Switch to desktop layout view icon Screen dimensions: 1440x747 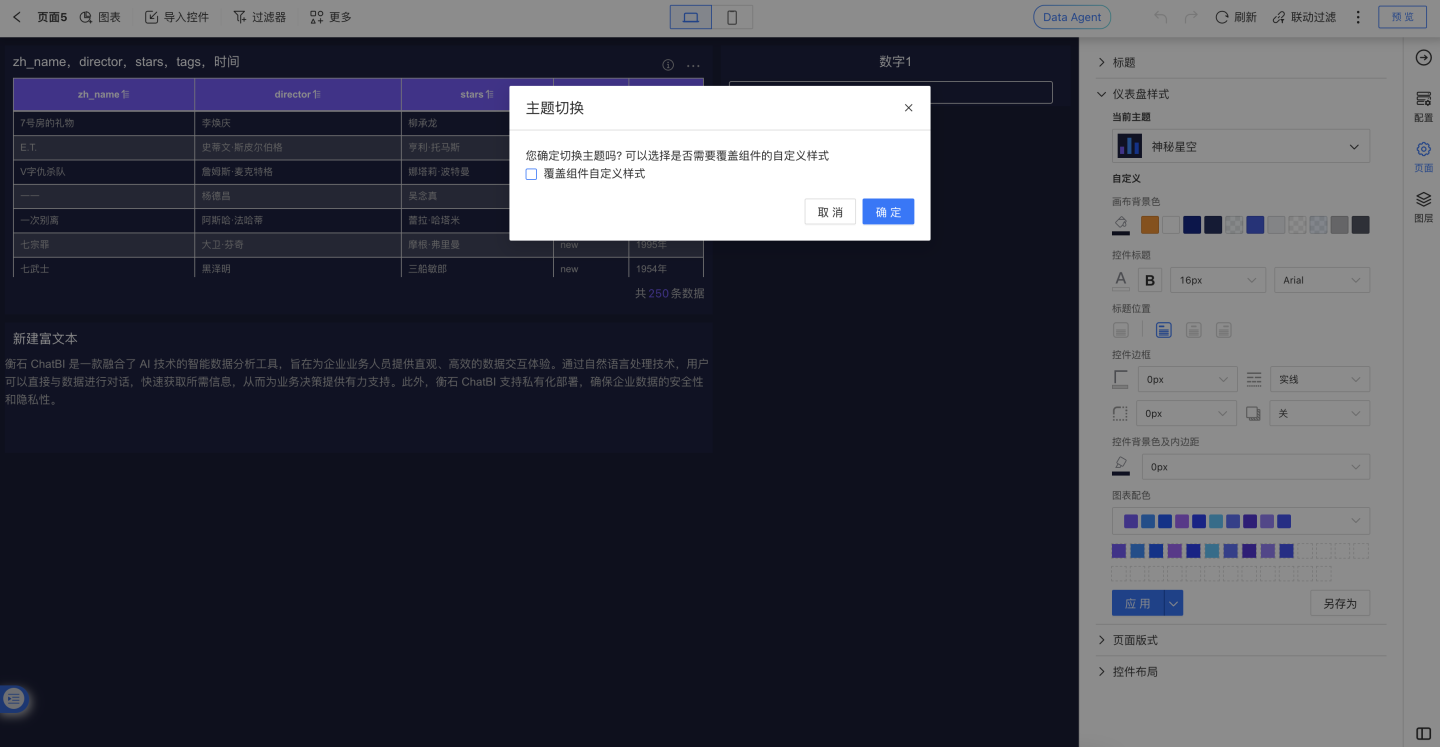point(691,17)
